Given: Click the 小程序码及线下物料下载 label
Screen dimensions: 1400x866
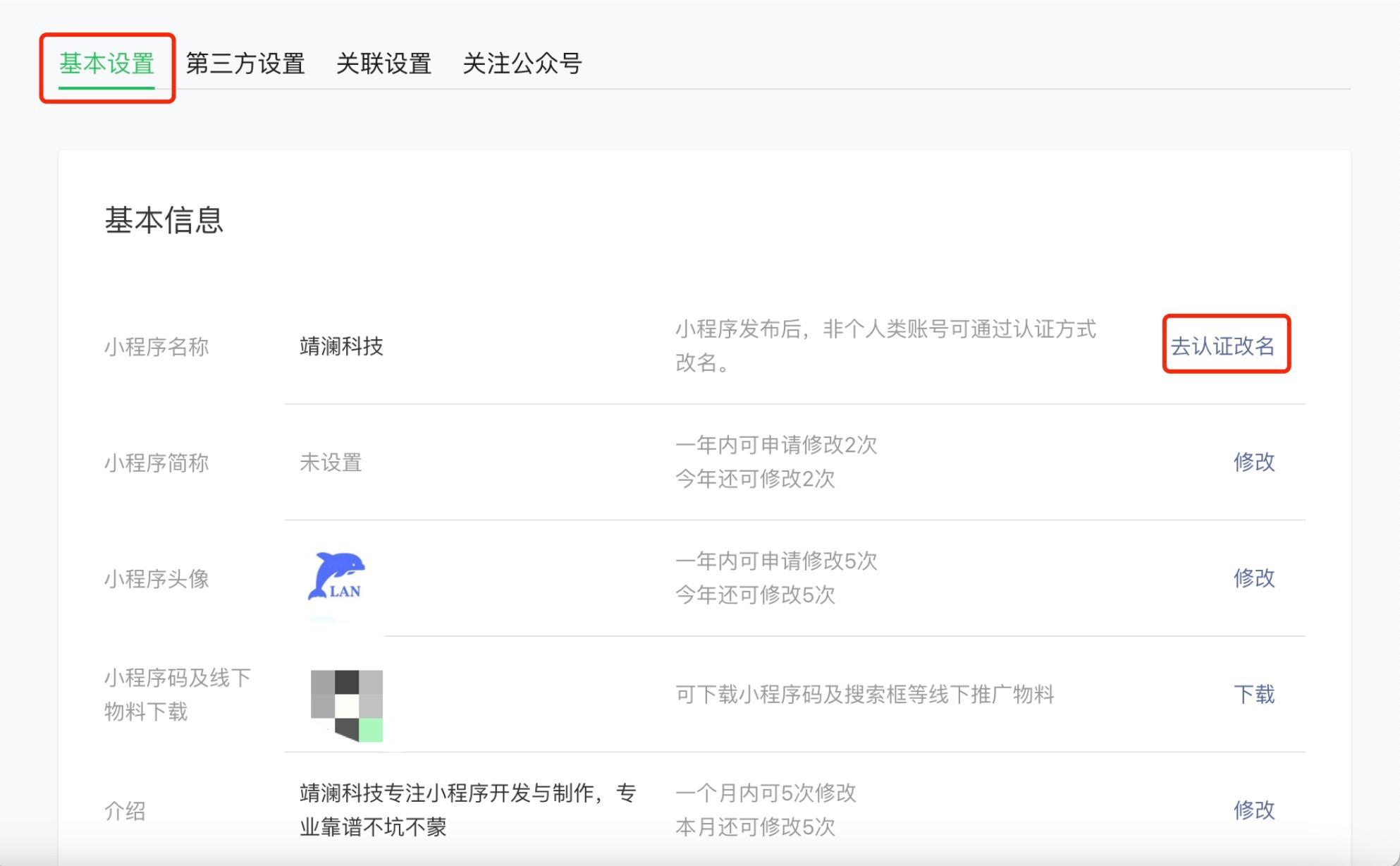Looking at the screenshot, I should tap(178, 695).
